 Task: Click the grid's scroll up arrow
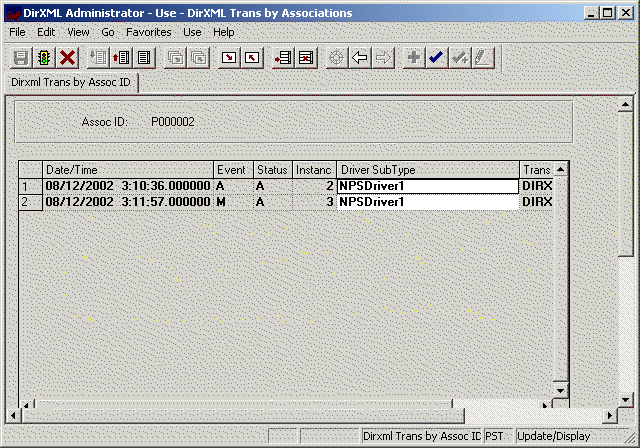561,169
